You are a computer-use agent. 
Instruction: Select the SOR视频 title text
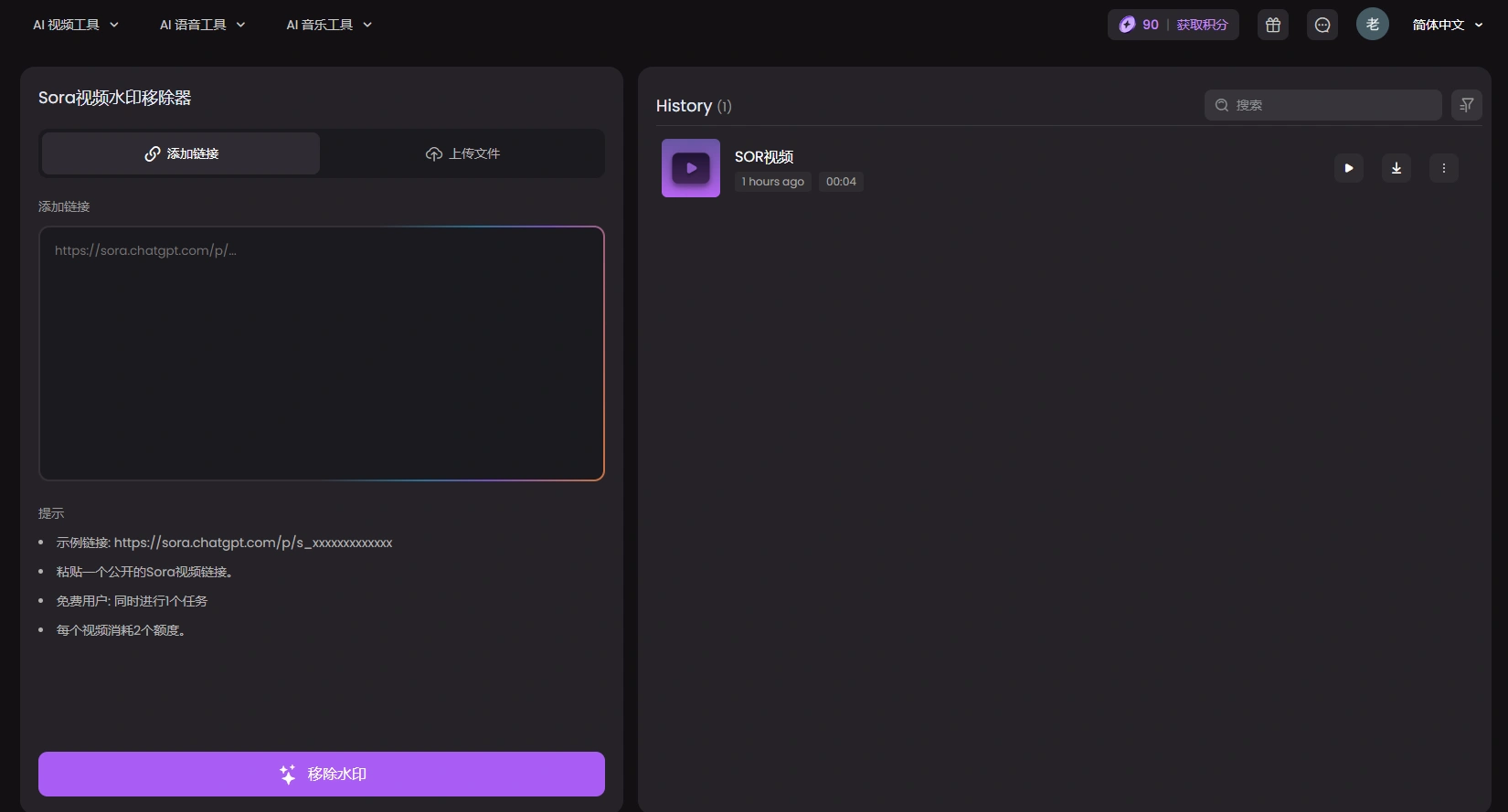763,157
